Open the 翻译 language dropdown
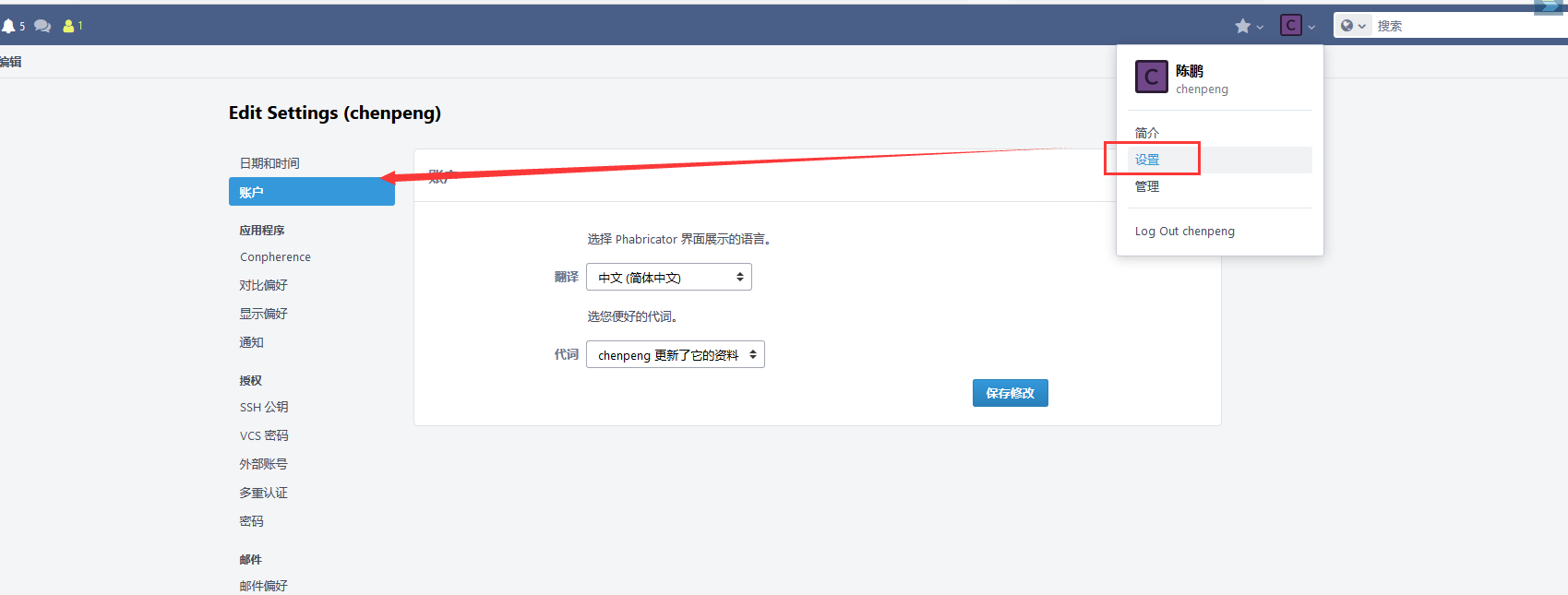 click(x=669, y=277)
